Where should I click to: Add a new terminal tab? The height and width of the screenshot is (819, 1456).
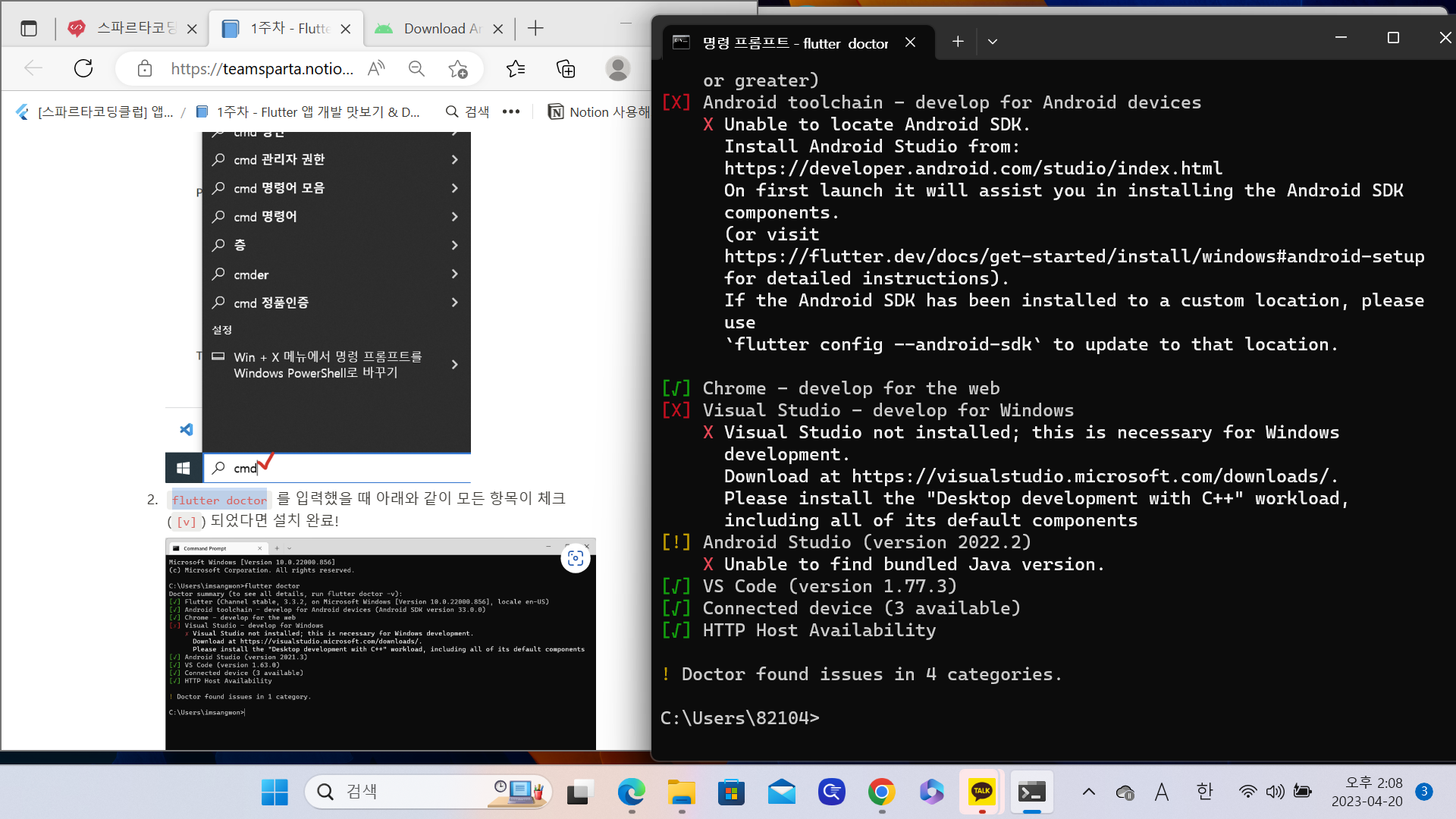tap(958, 42)
